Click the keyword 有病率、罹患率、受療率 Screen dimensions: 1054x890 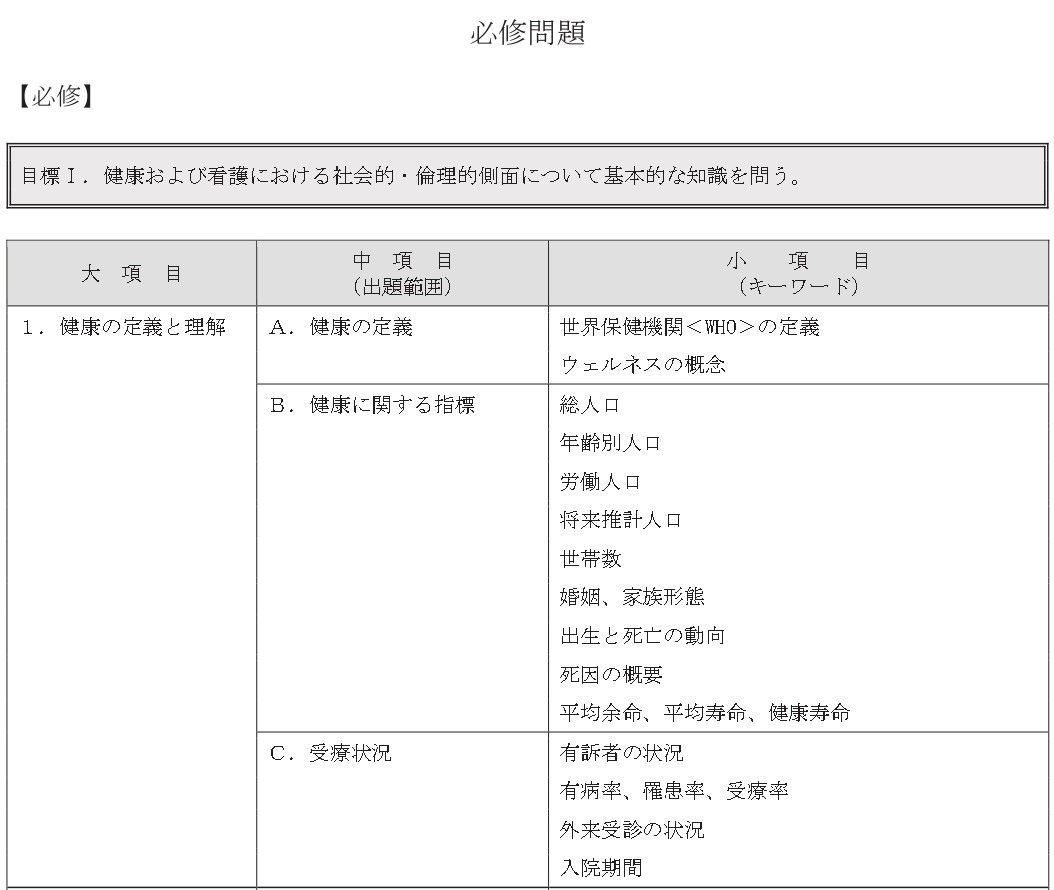pos(674,791)
